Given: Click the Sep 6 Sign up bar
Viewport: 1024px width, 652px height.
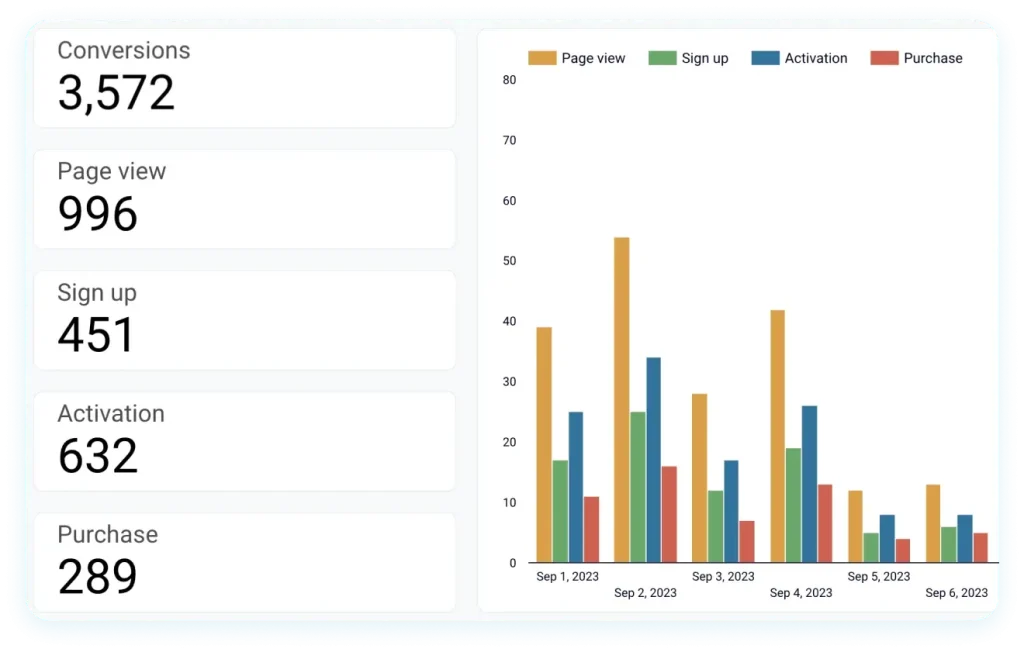Looking at the screenshot, I should coord(948,545).
